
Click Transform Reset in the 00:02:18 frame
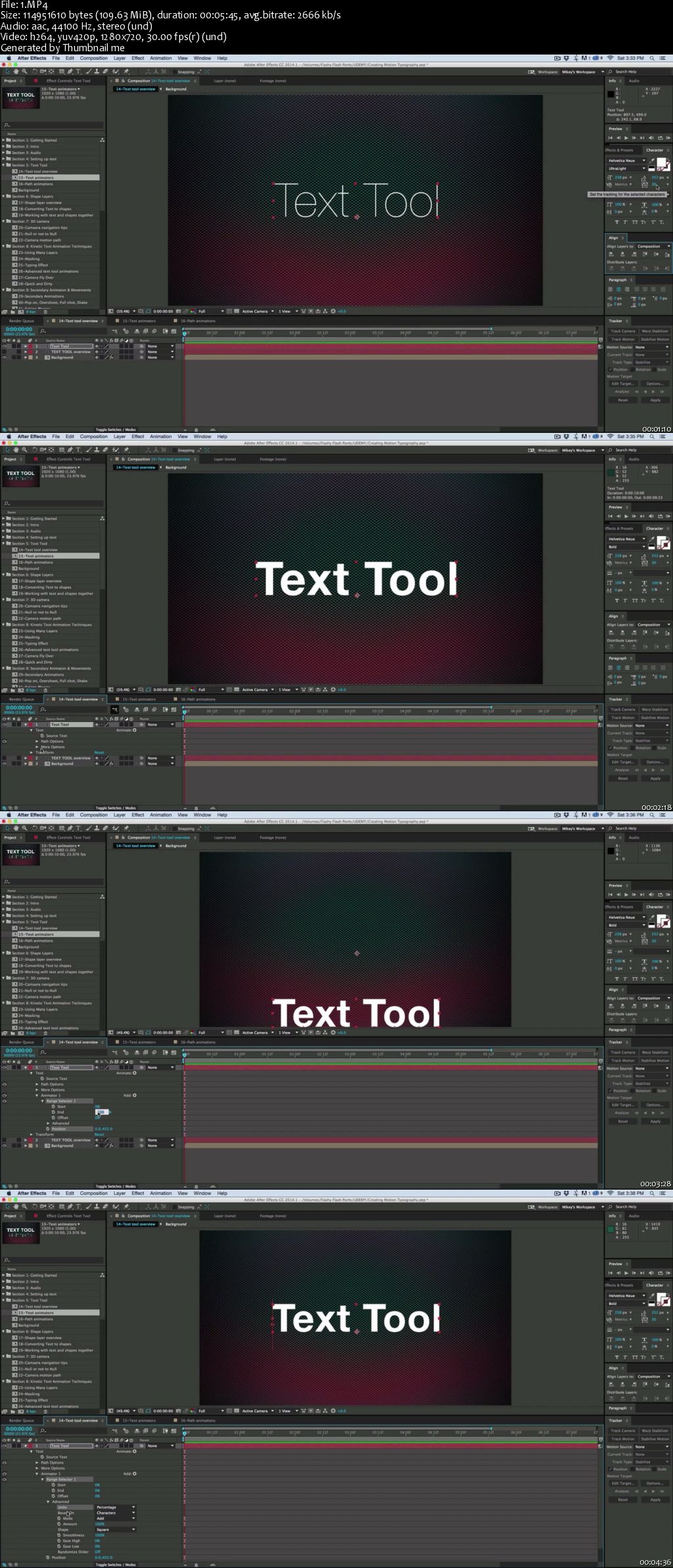pyautogui.click(x=99, y=752)
